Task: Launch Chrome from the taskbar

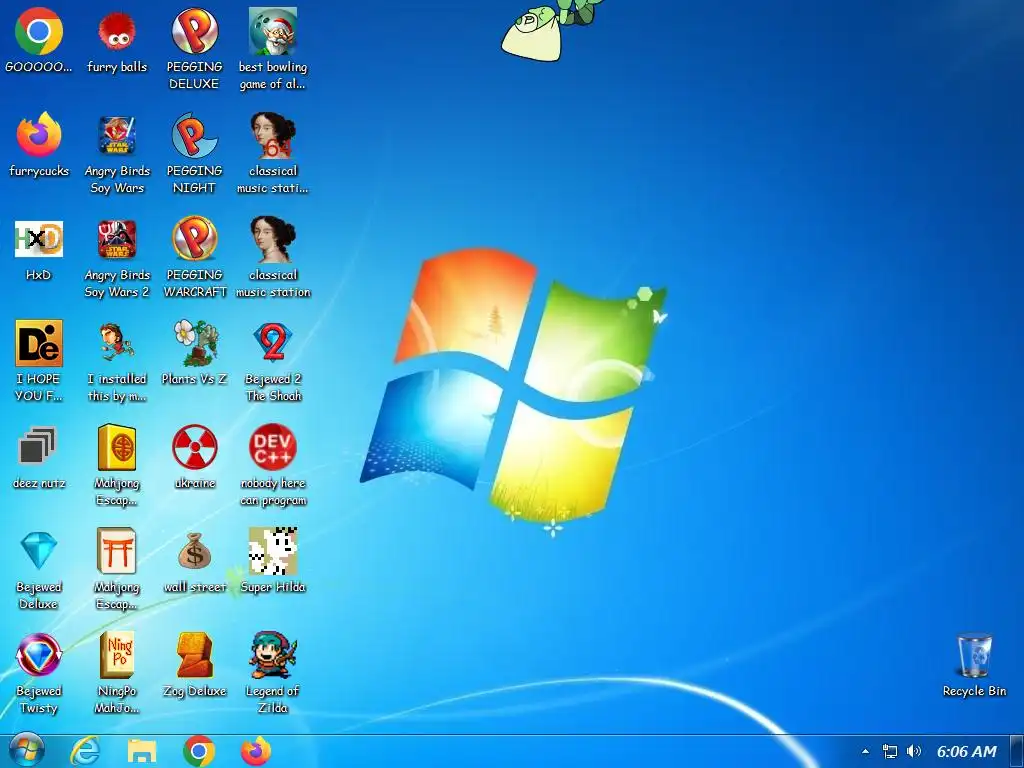Action: 199,751
